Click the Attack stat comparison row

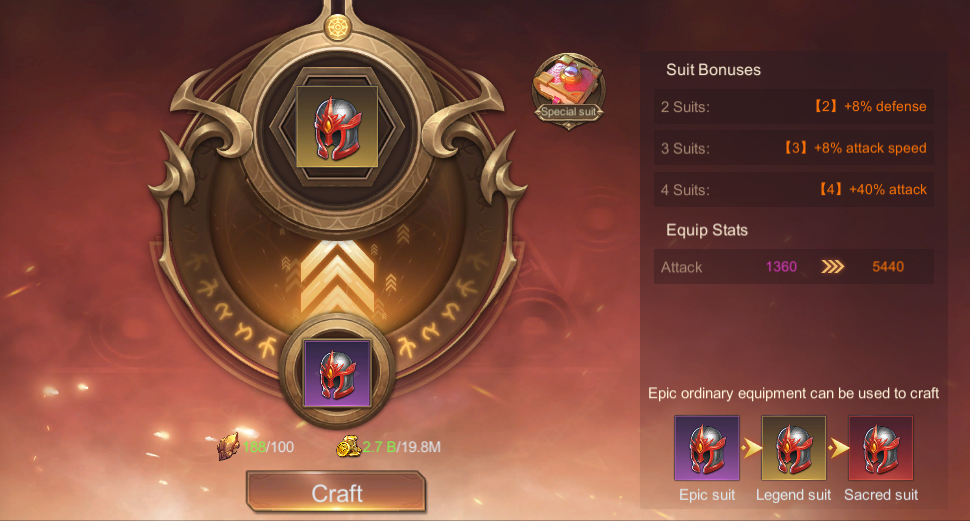point(794,267)
